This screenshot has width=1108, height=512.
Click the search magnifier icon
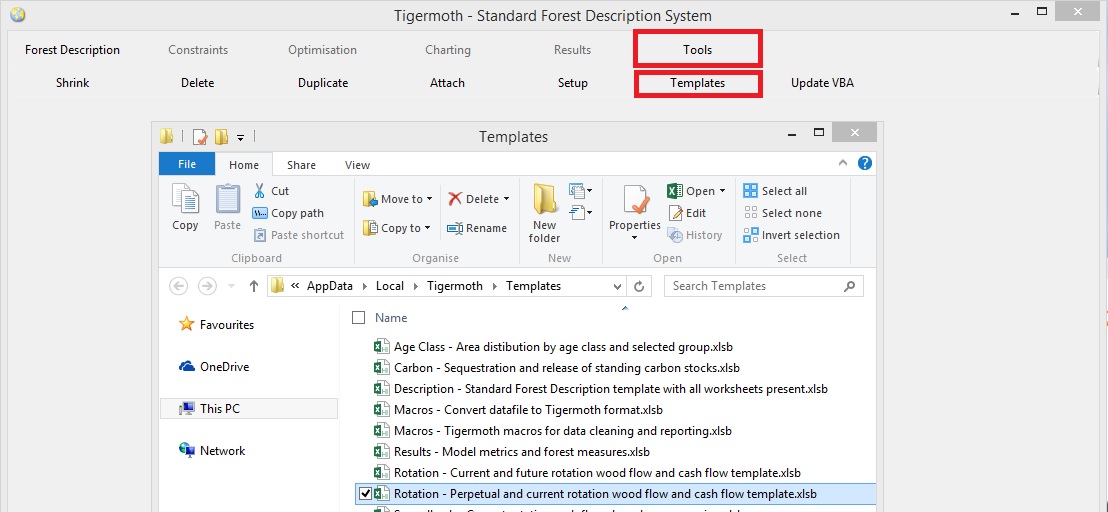tap(849, 286)
